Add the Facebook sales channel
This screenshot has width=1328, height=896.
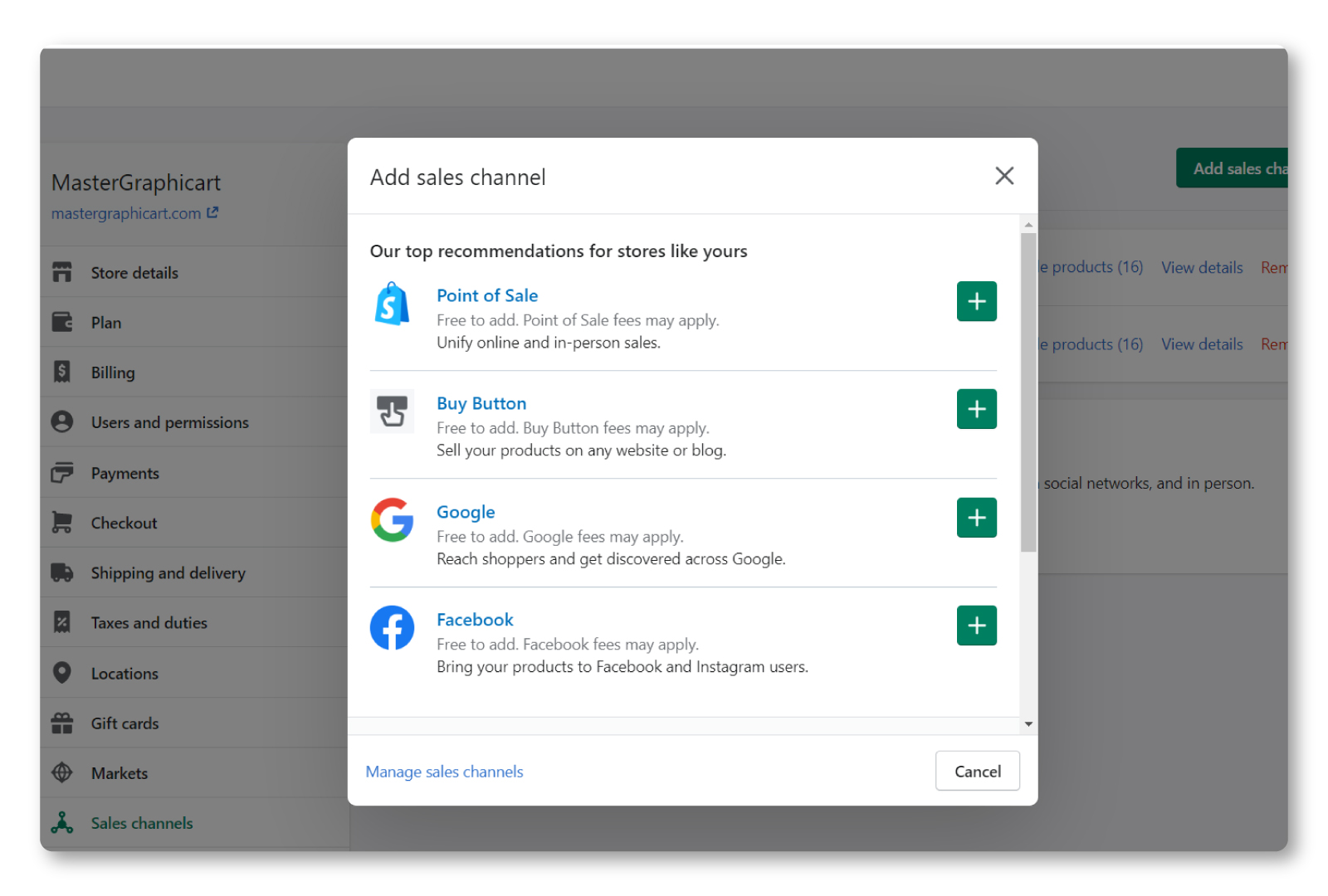pos(976,626)
